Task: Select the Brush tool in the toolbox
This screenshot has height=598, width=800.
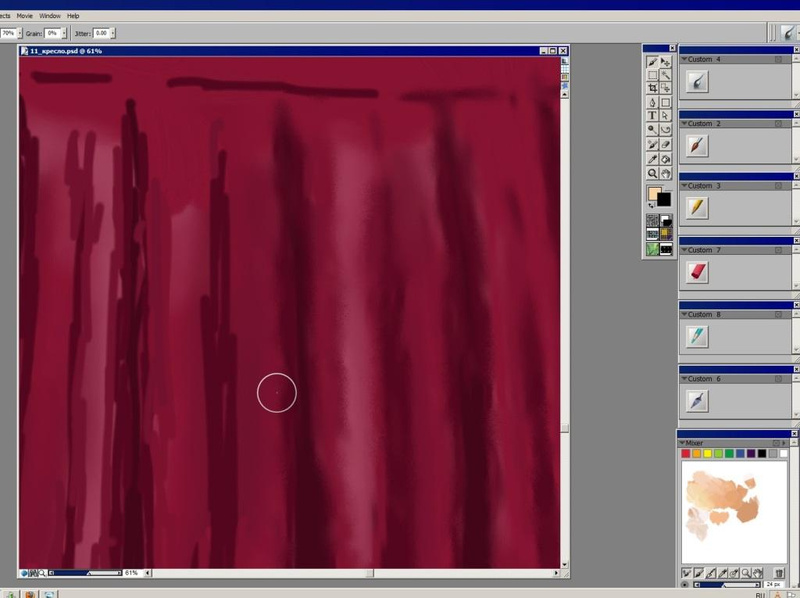Action: point(652,62)
